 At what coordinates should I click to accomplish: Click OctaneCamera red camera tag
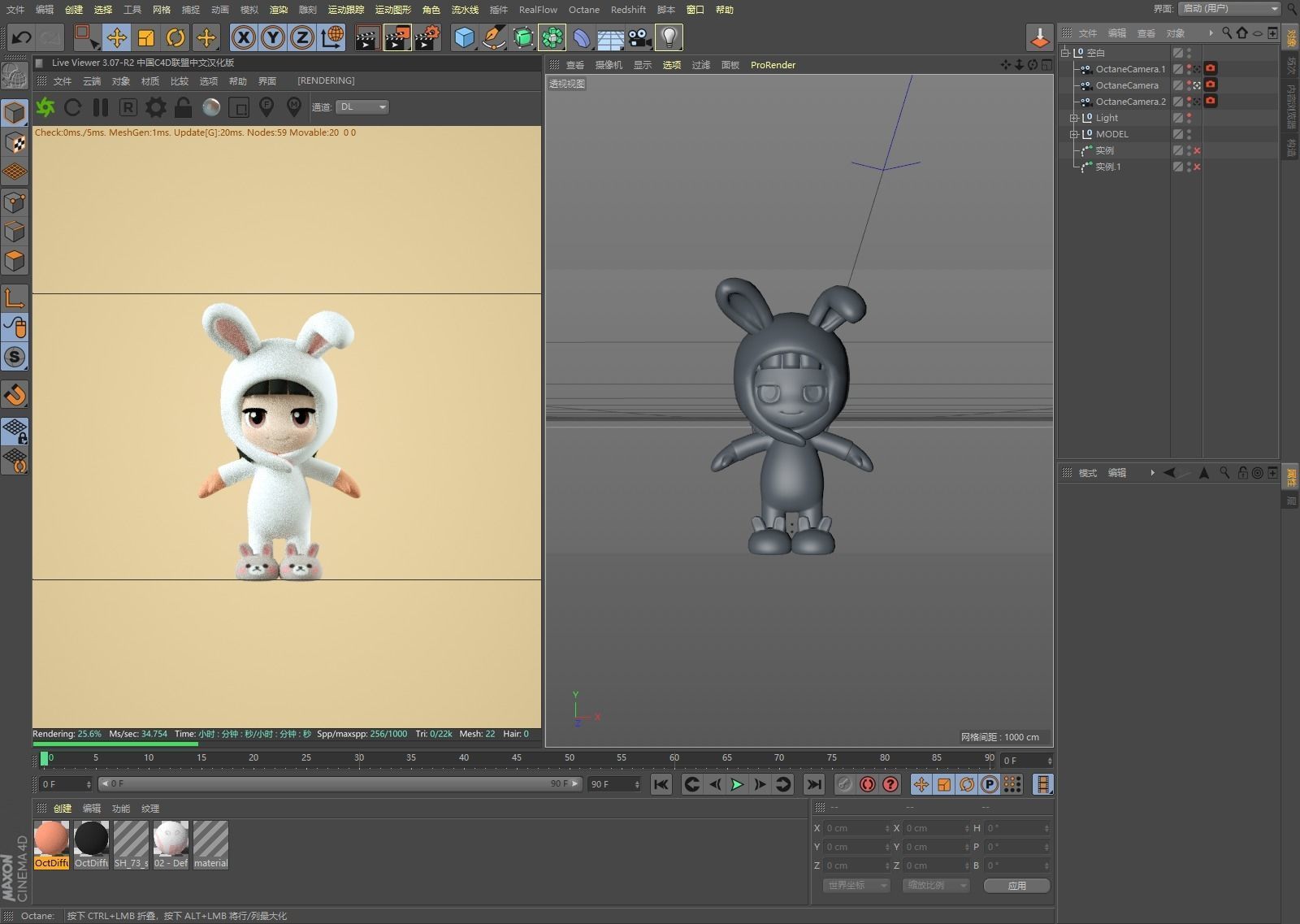tap(1211, 85)
